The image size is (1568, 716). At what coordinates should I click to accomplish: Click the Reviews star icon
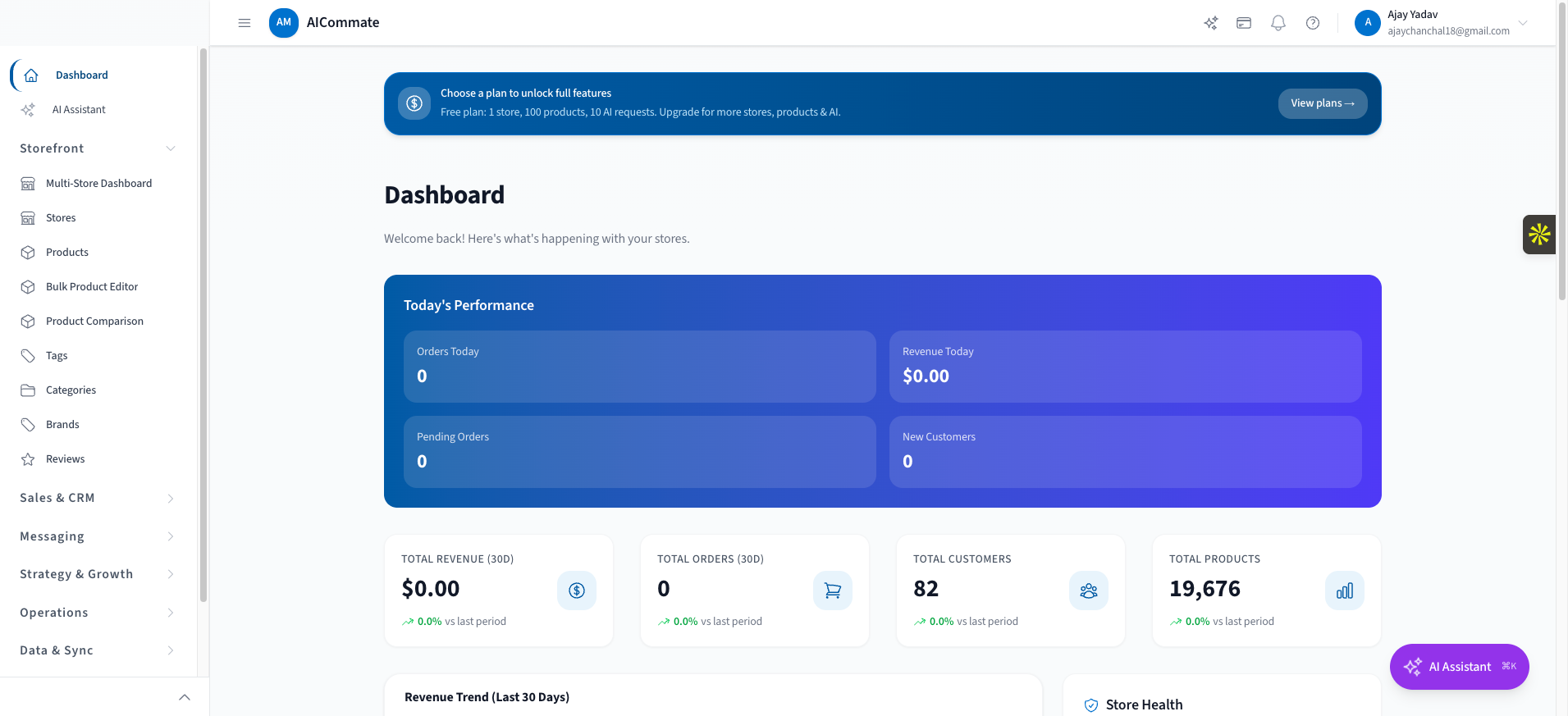pyautogui.click(x=28, y=459)
